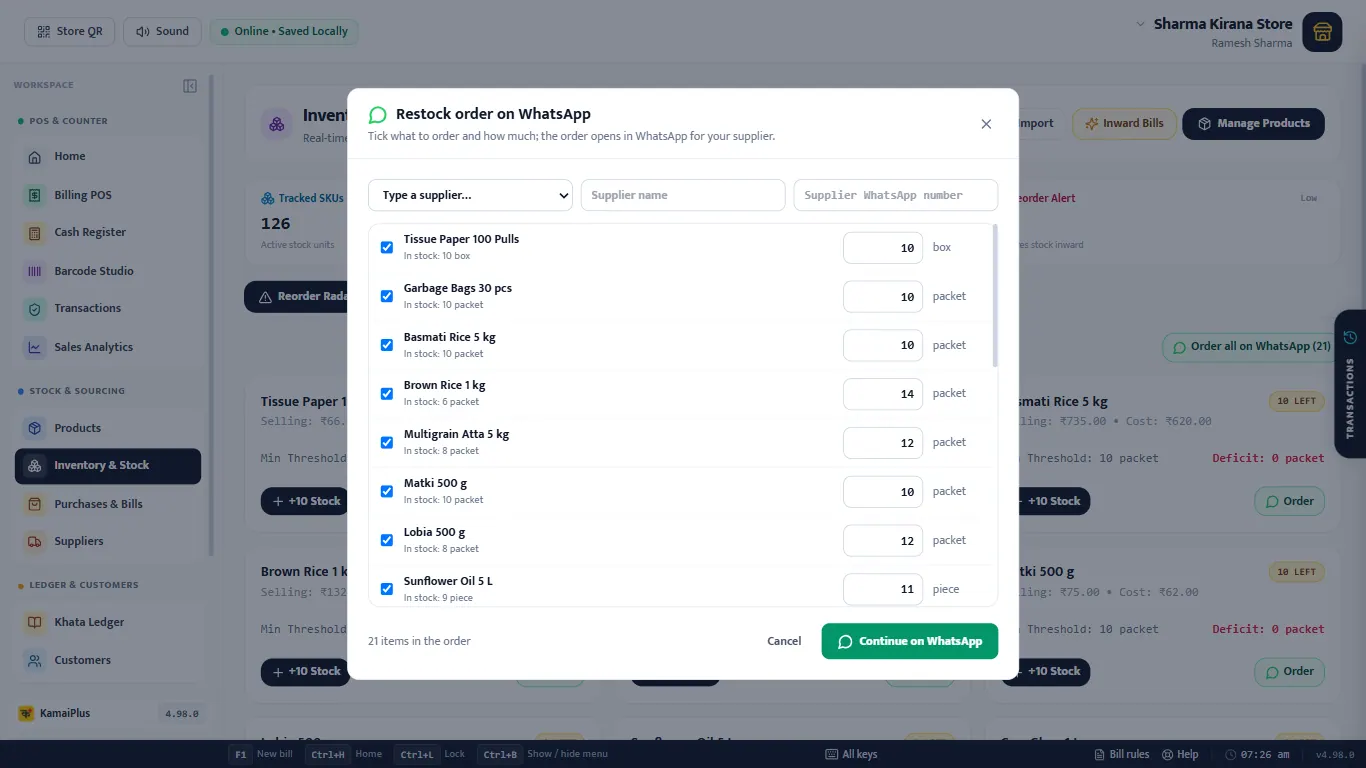
Task: Click the Manage Products button
Action: [x=1253, y=124]
